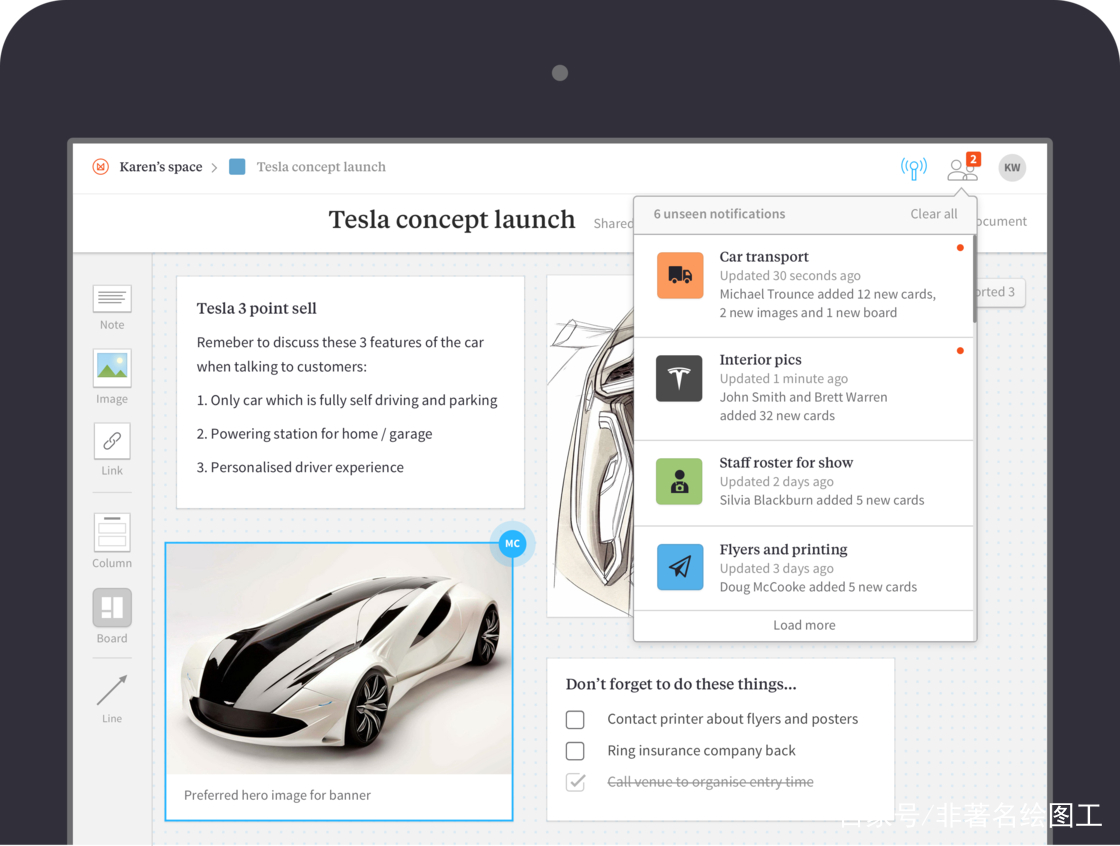
Task: Open the Interior pics notification
Action: coord(804,389)
